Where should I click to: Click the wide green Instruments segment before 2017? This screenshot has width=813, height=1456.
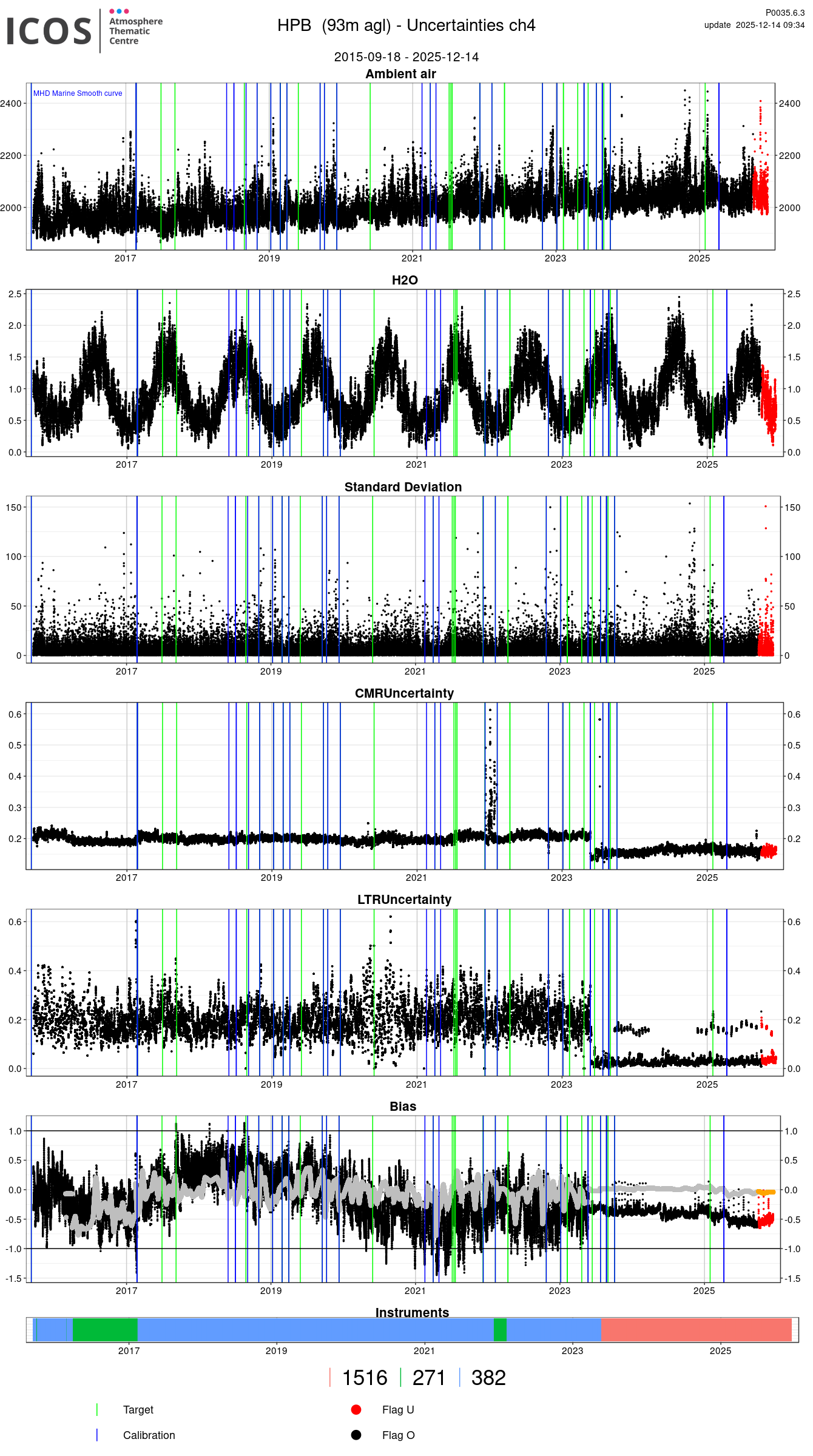pyautogui.click(x=105, y=1330)
